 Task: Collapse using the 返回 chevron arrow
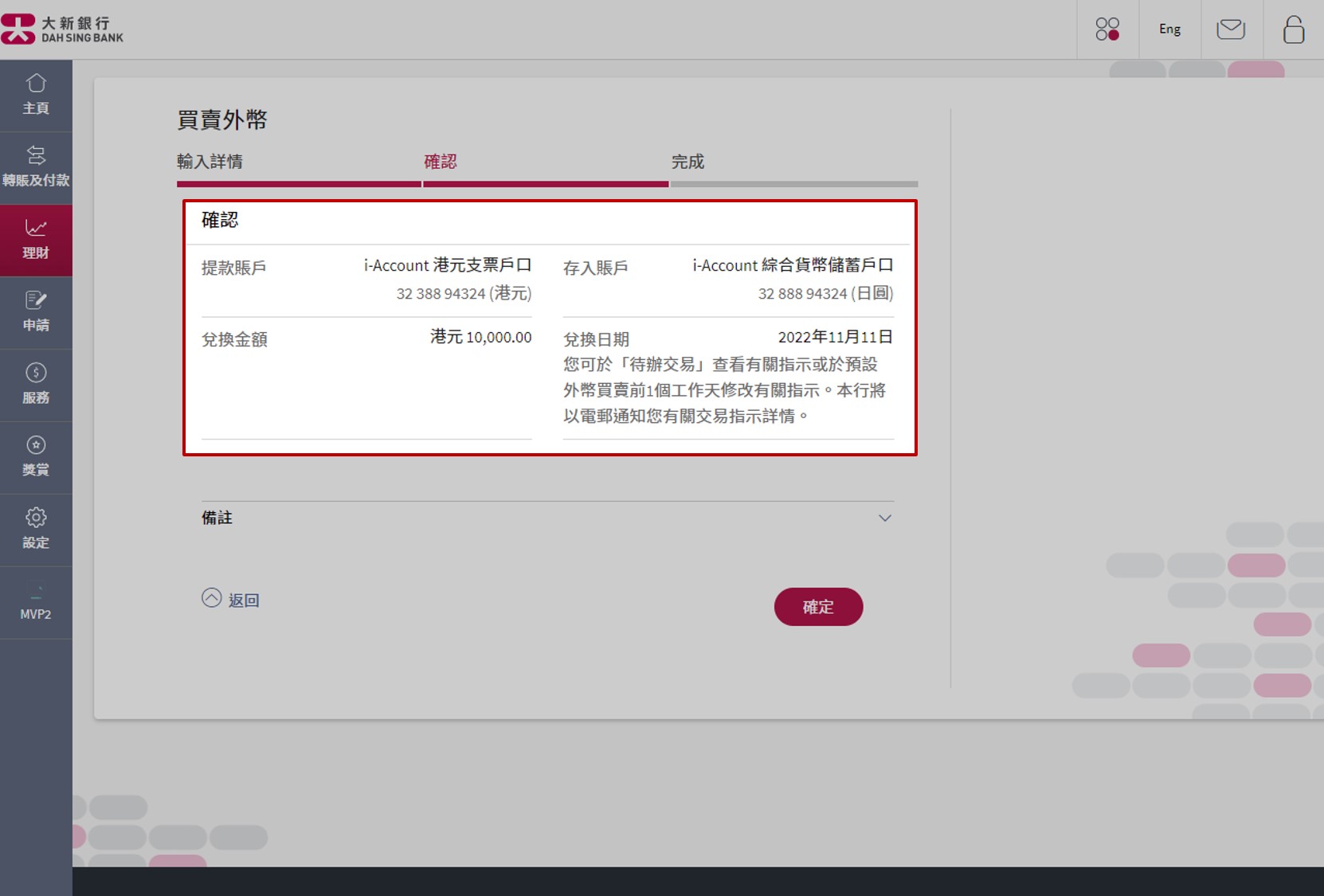[212, 597]
